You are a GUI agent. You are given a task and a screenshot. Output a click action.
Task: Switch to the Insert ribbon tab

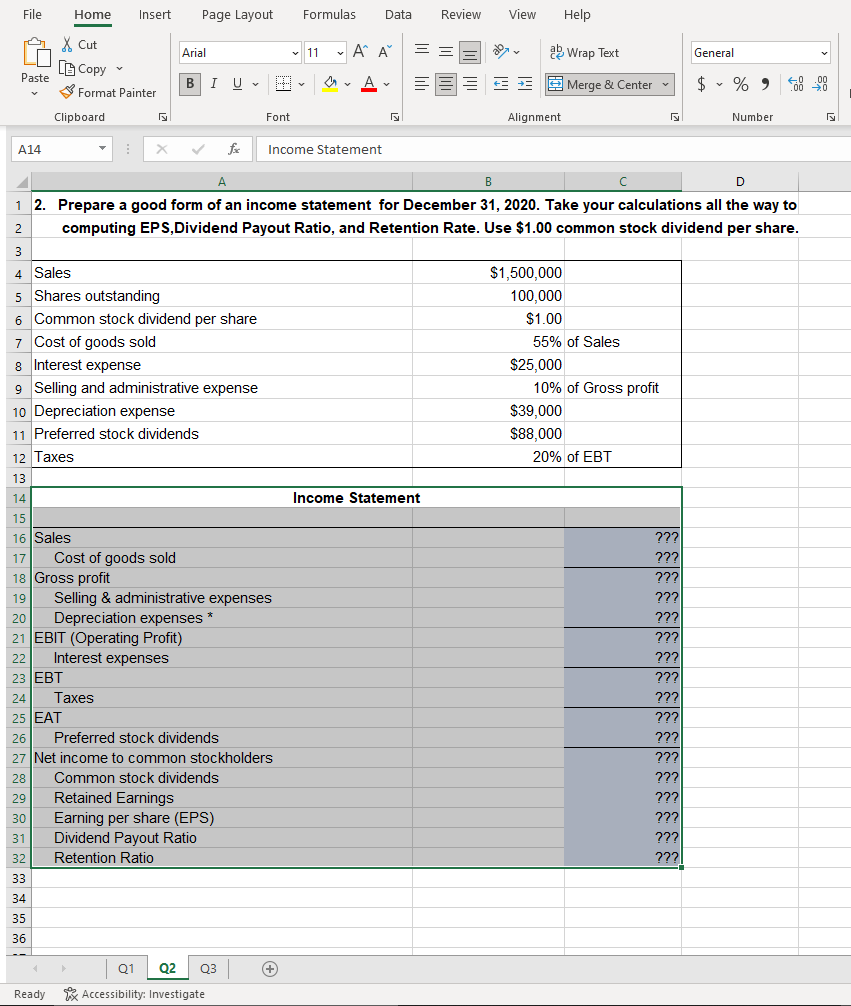point(155,14)
